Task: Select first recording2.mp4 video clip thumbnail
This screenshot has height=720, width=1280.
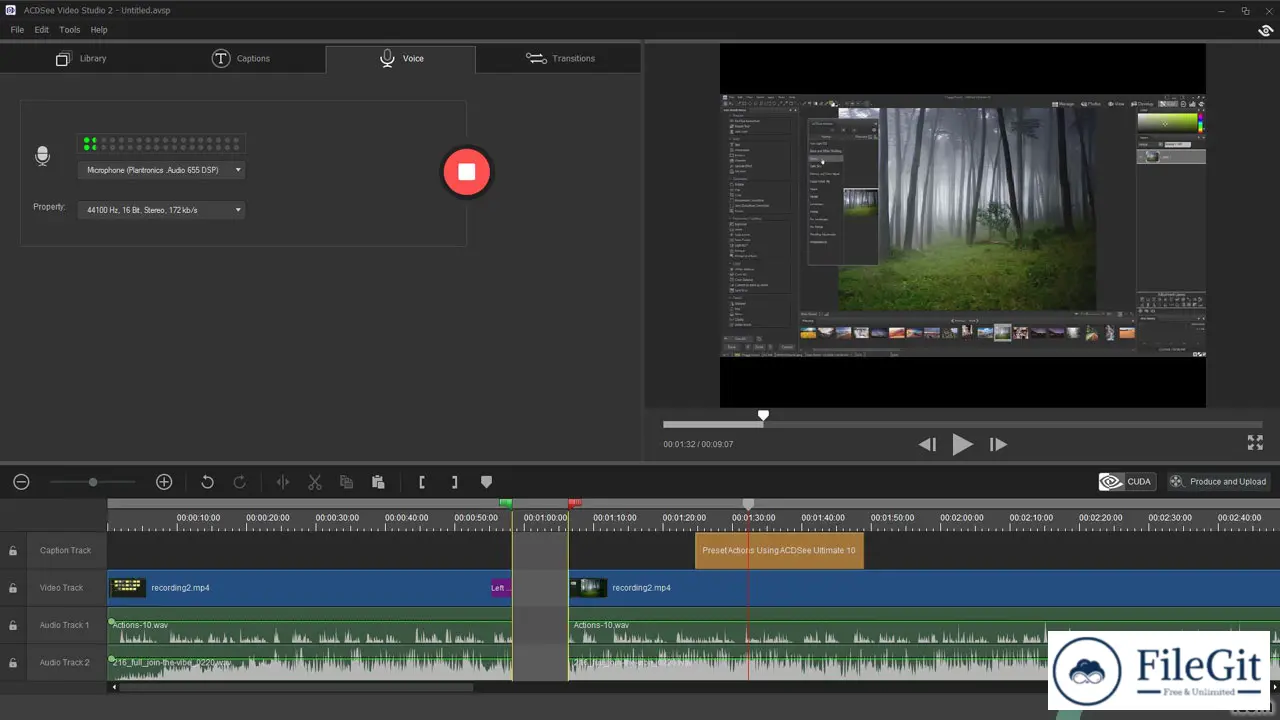Action: coord(128,588)
